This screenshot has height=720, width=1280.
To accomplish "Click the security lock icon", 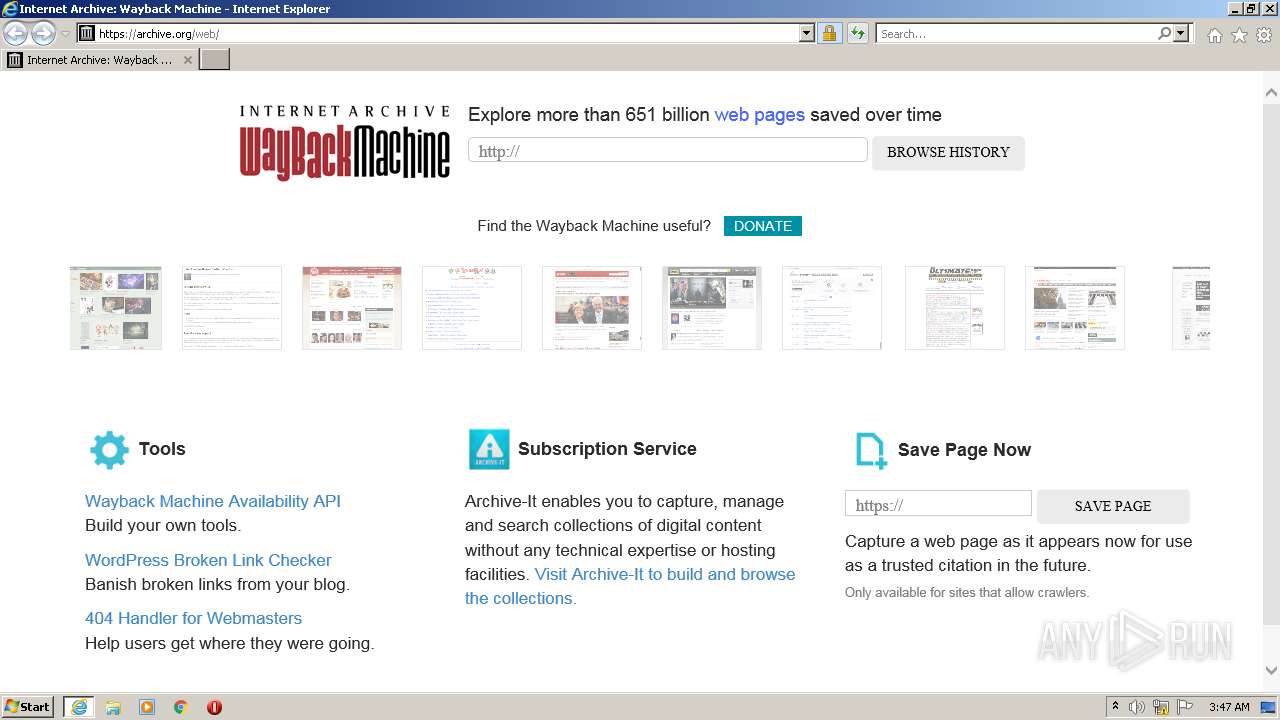I will click(x=829, y=34).
